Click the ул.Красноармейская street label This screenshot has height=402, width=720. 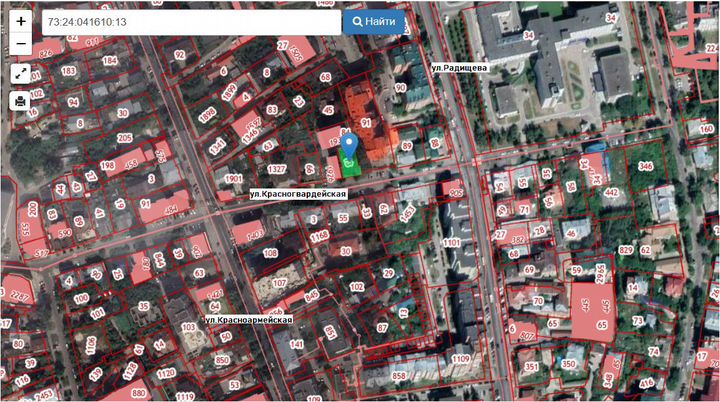coord(248,318)
